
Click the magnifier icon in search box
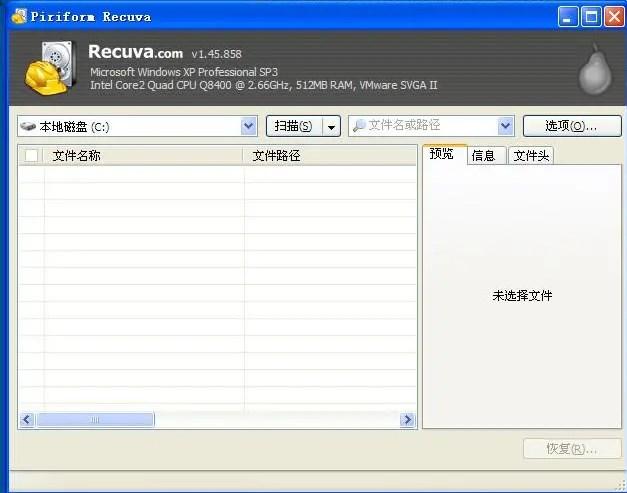coord(359,126)
